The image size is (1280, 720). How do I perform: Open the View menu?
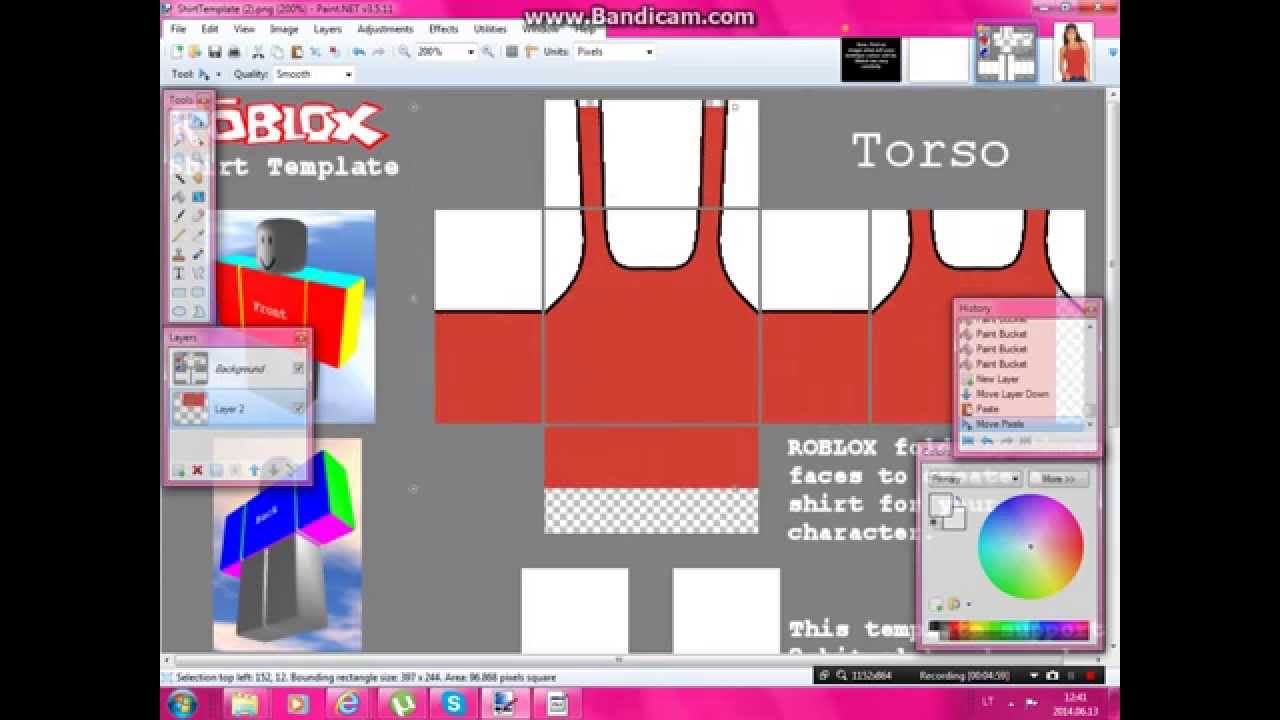tap(244, 29)
